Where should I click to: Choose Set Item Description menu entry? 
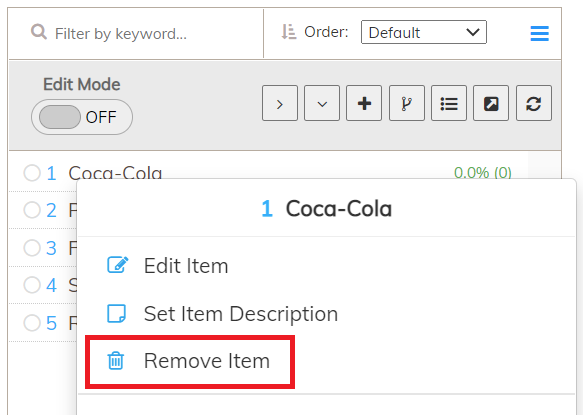pyautogui.click(x=222, y=313)
